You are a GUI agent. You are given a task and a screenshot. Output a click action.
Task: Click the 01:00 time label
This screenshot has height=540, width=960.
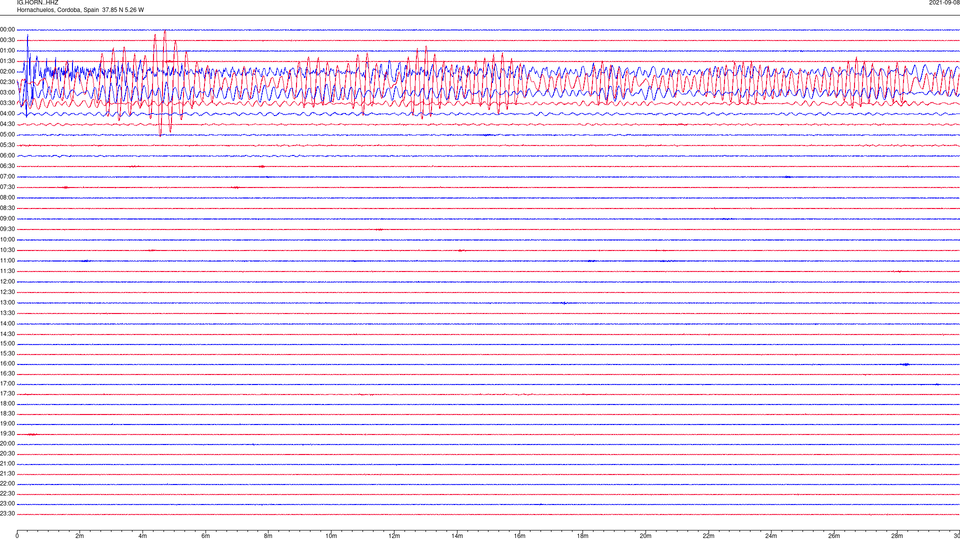point(7,51)
